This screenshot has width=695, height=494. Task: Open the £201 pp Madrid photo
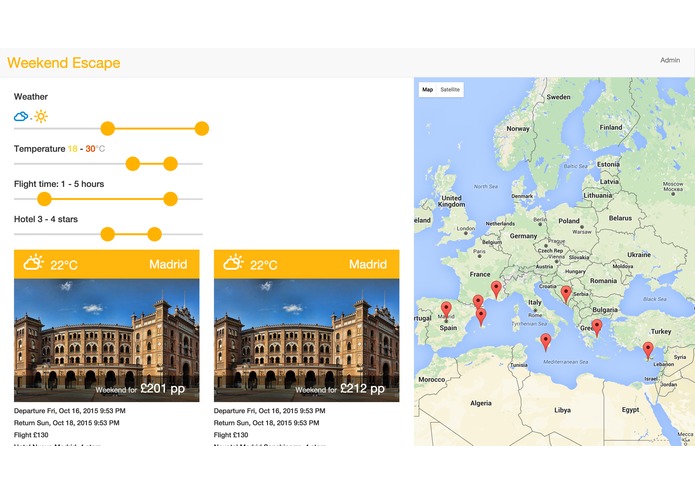tap(107, 340)
